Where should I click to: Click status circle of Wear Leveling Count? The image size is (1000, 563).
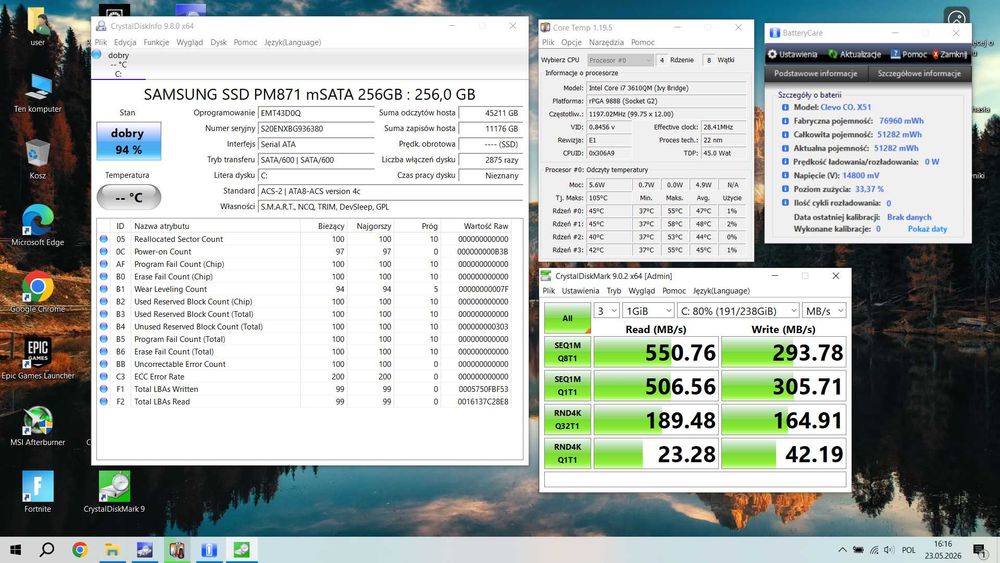(104, 289)
